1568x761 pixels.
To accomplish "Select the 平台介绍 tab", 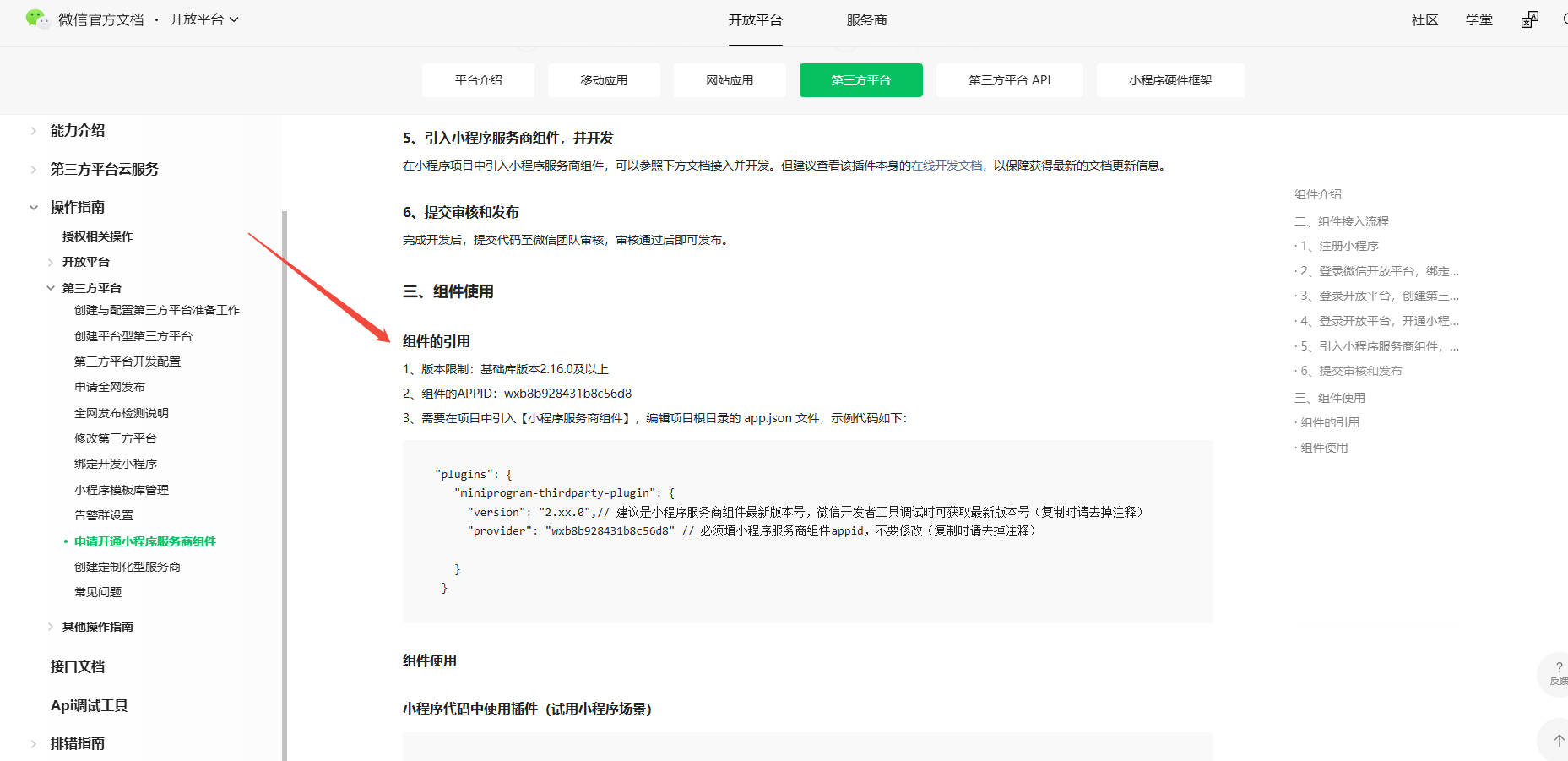I will point(478,80).
